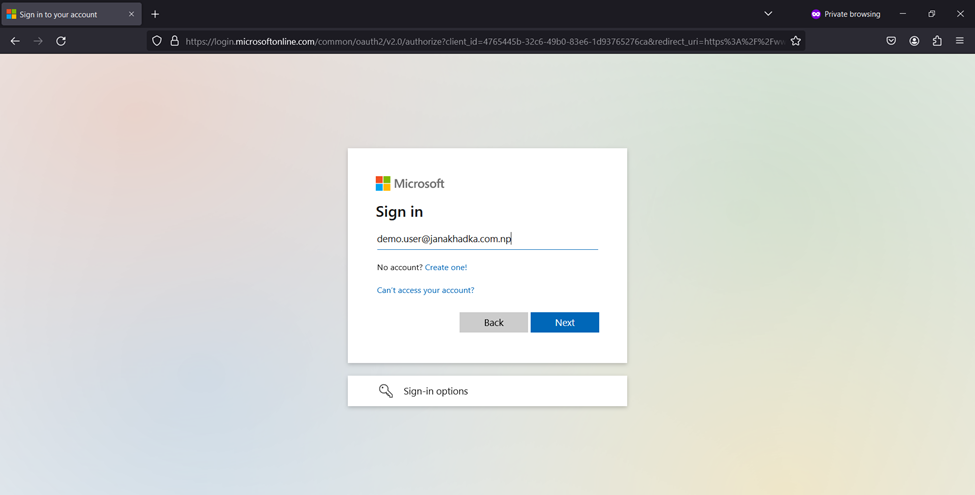This screenshot has width=975, height=495.
Task: Click the key icon beside Sign-in options
Action: tap(386, 391)
